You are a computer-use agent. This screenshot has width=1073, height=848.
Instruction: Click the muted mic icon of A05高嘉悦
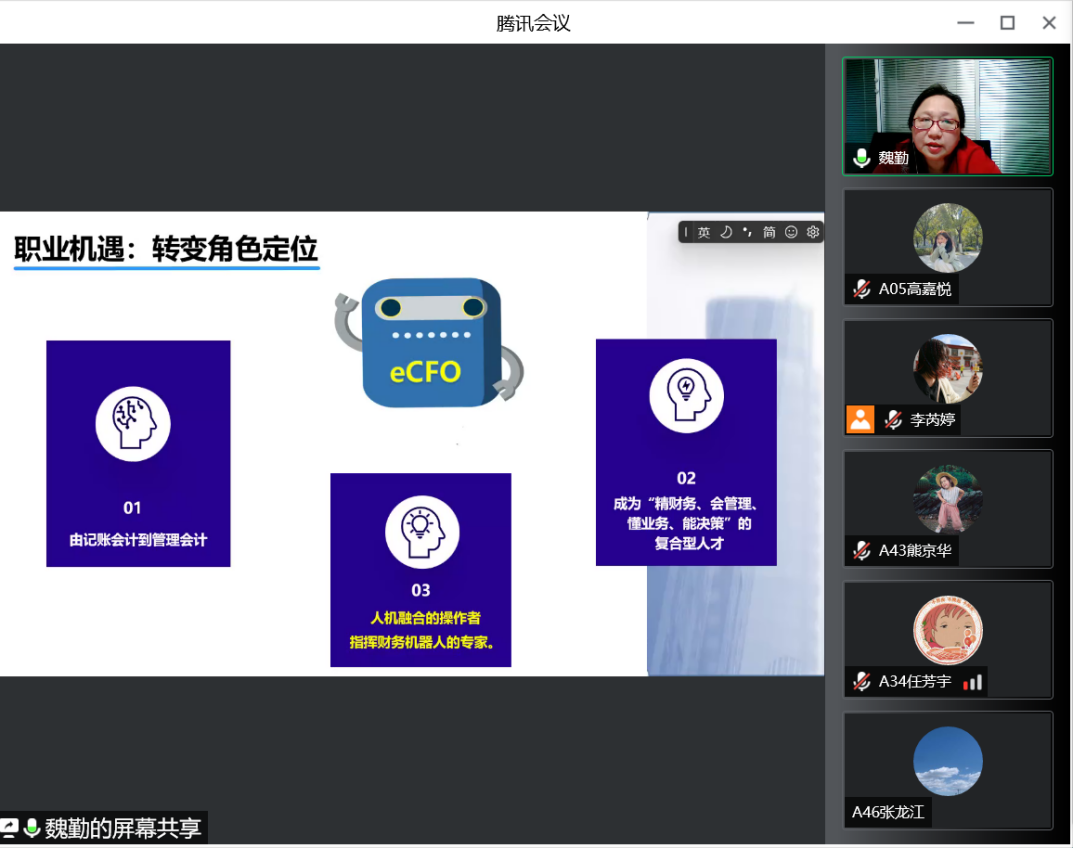(861, 289)
